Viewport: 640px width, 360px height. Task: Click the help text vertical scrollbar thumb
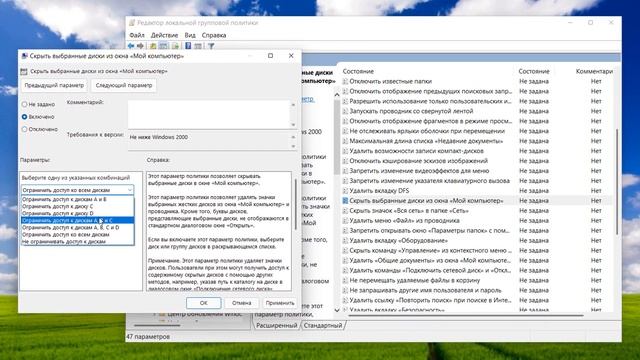[x=296, y=204]
